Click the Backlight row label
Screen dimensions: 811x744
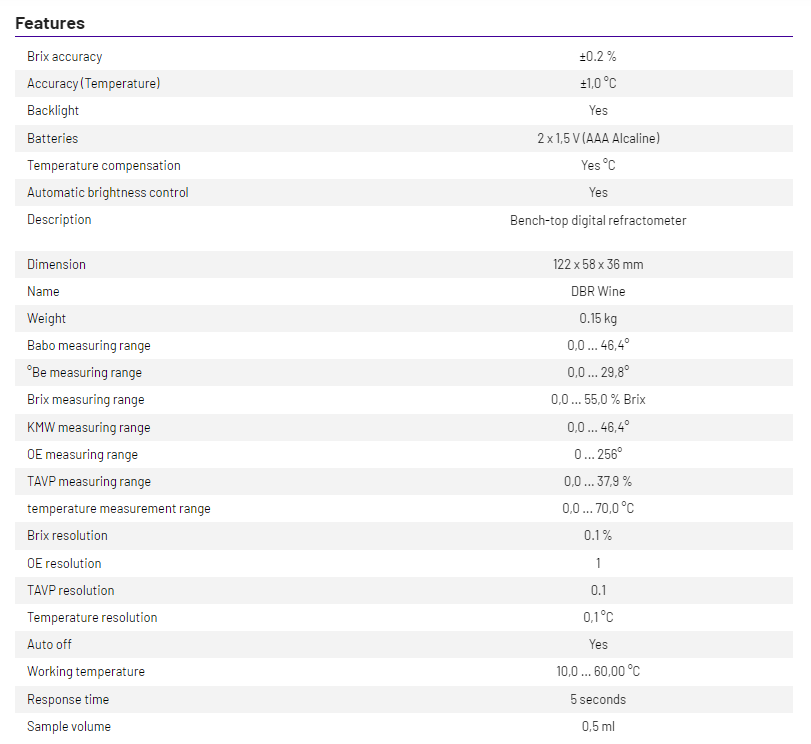coord(53,111)
